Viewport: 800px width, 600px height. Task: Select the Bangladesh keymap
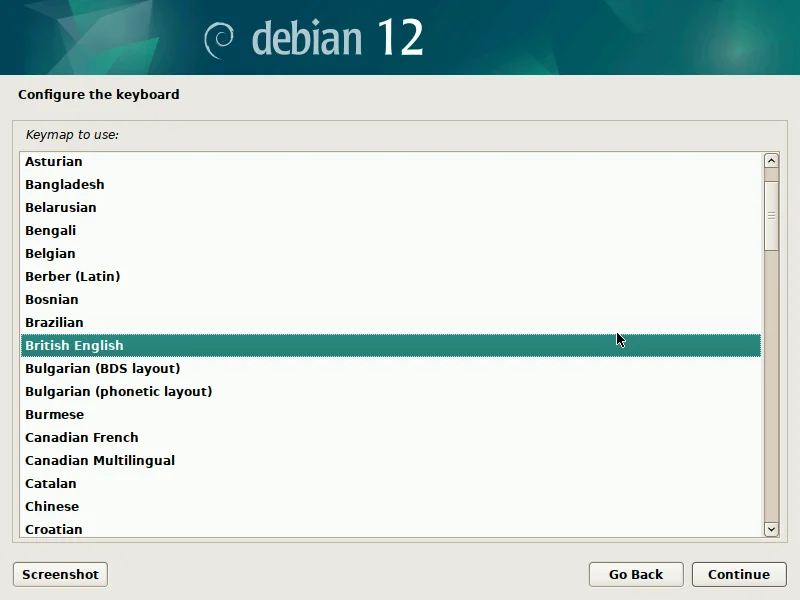point(391,184)
